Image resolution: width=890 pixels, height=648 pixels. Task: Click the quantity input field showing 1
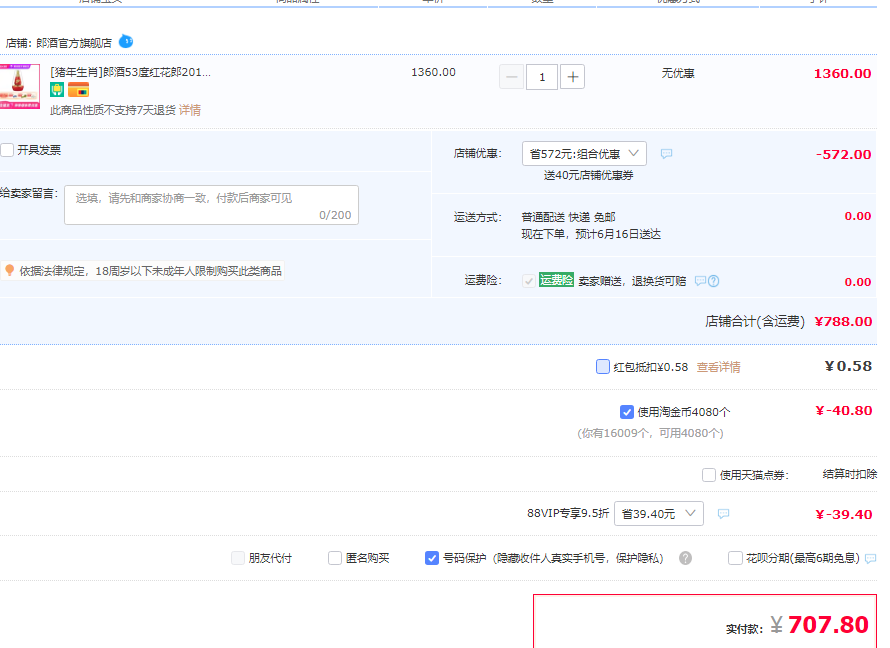(542, 77)
